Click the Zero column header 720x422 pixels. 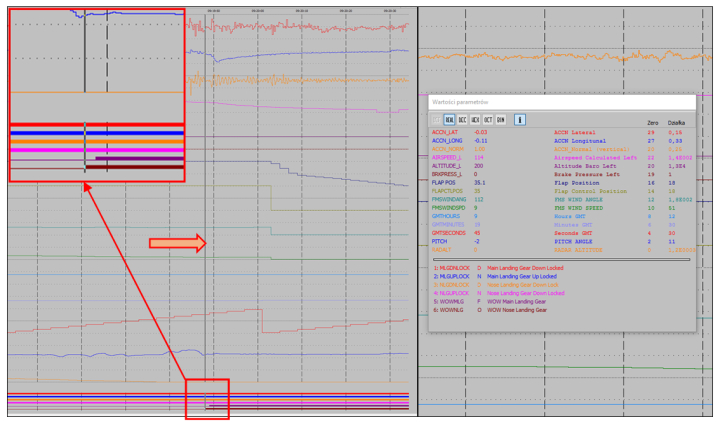[x=652, y=123]
